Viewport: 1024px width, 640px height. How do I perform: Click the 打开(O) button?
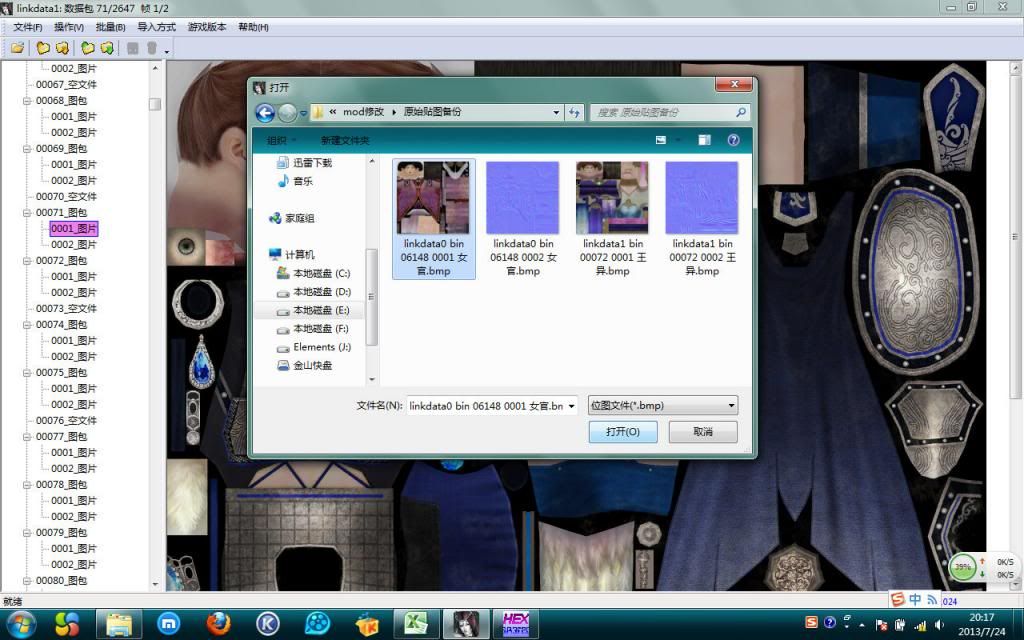tap(621, 432)
